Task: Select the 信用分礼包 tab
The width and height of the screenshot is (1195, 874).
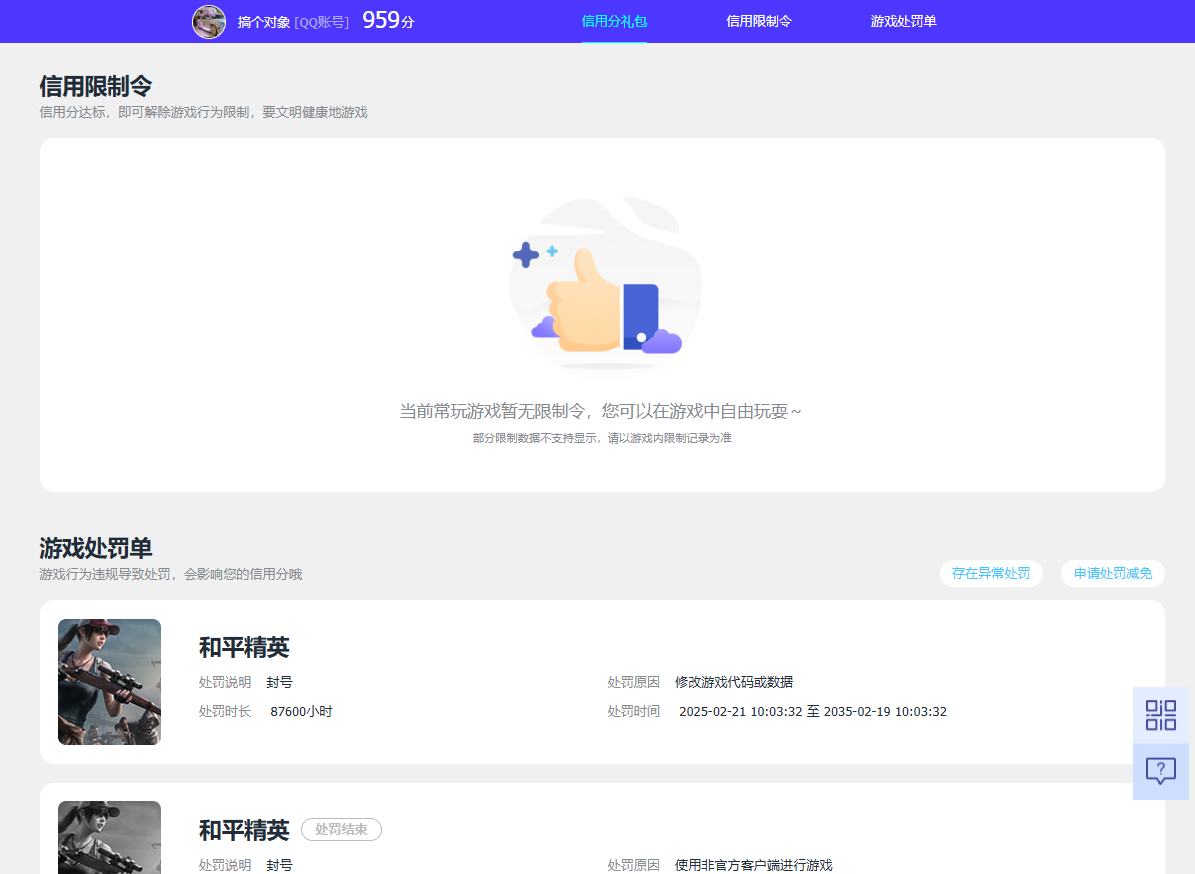Action: click(x=614, y=21)
